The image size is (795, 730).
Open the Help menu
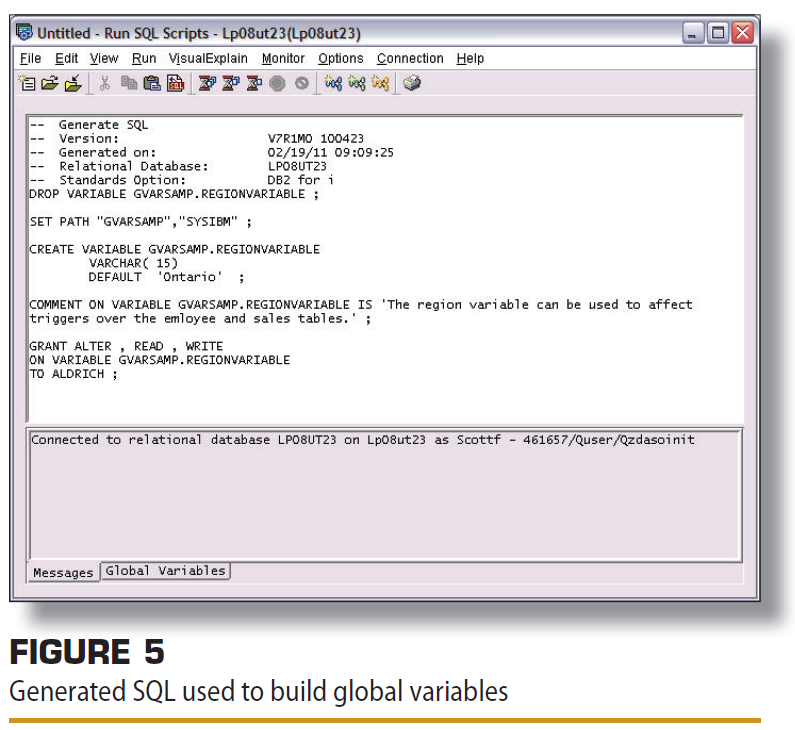coord(470,59)
